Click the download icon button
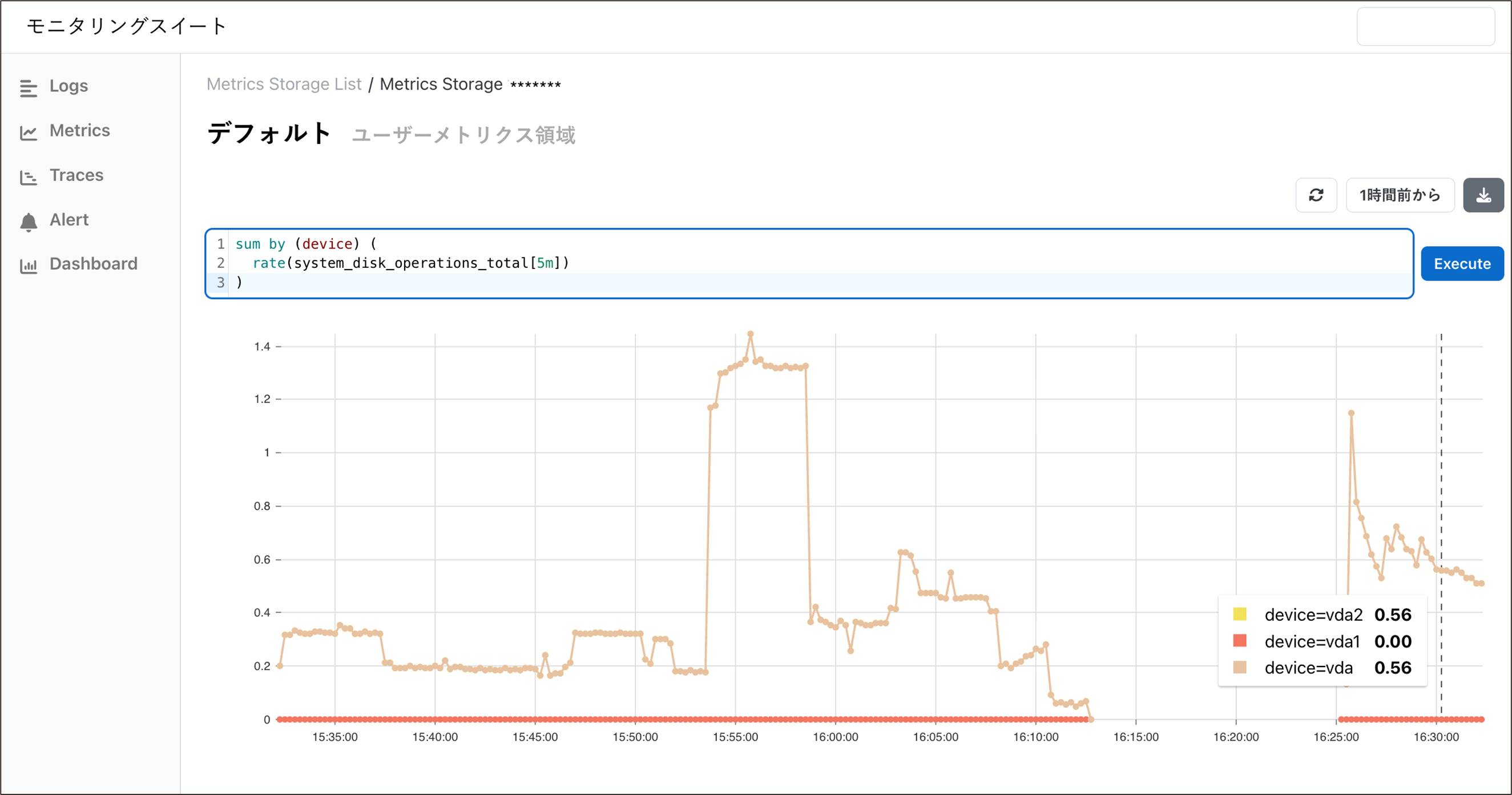 [x=1483, y=195]
